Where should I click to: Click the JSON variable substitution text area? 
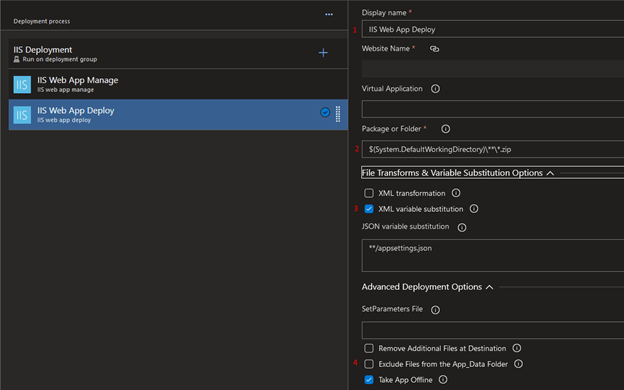493,255
